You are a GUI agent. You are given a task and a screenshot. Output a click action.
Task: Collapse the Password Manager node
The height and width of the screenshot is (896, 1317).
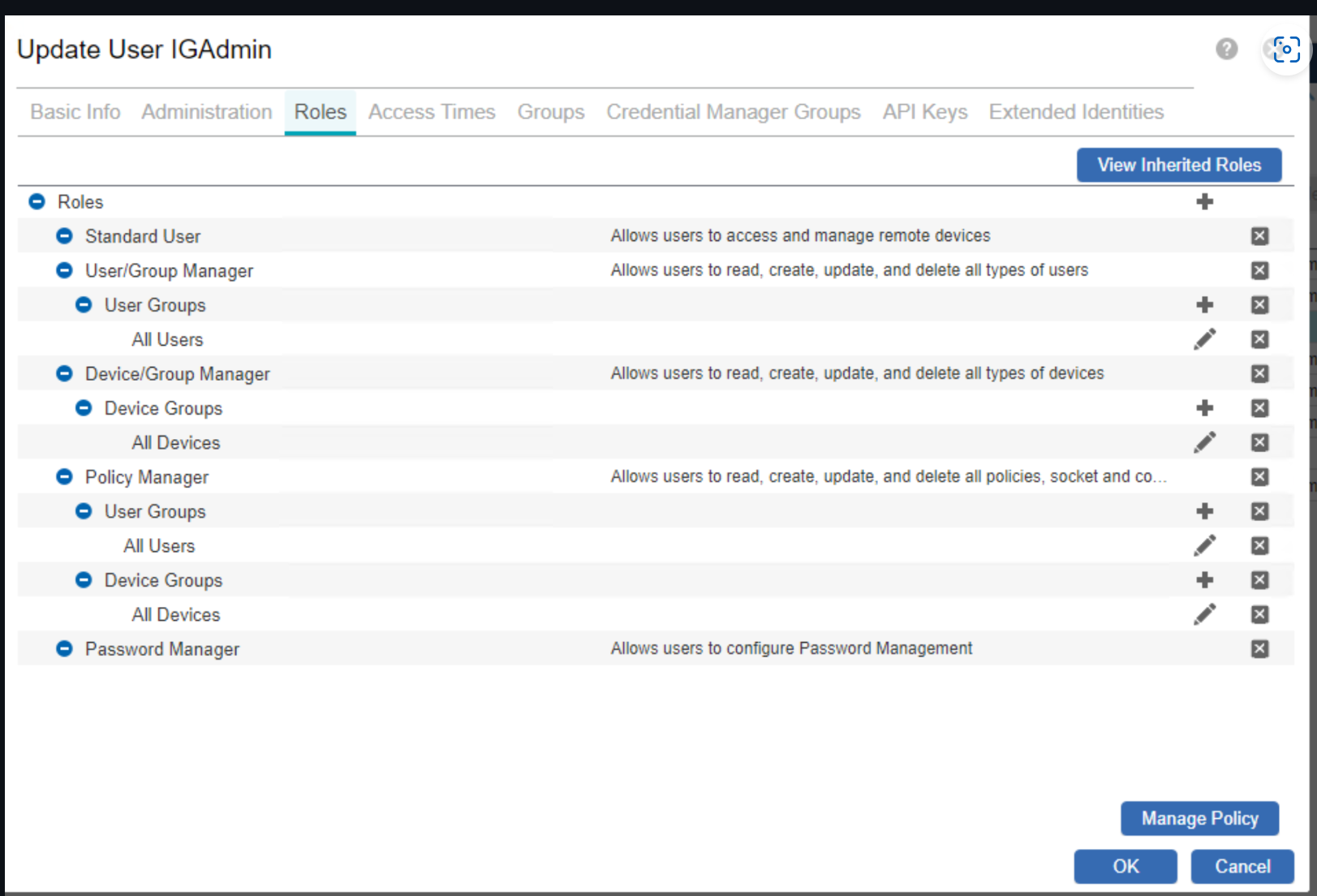(64, 648)
